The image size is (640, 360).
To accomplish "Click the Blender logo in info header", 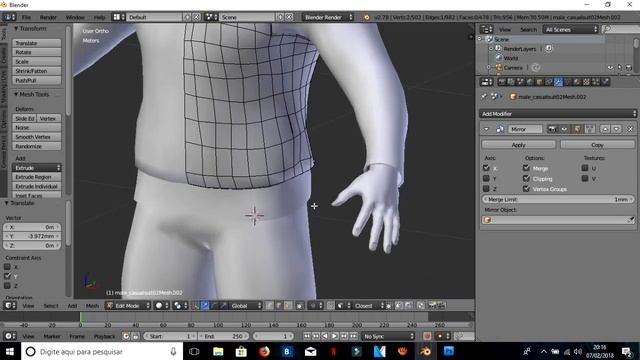I will (x=367, y=17).
